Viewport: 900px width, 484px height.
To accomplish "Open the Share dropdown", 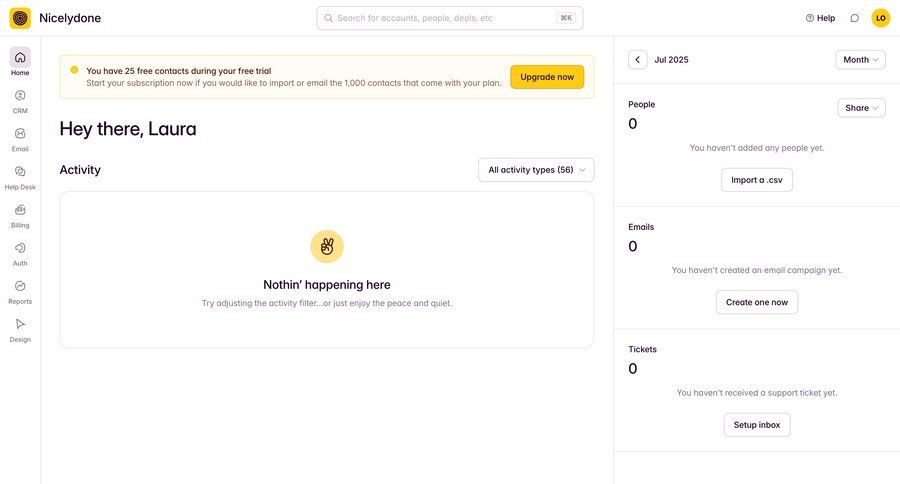I will (862, 108).
